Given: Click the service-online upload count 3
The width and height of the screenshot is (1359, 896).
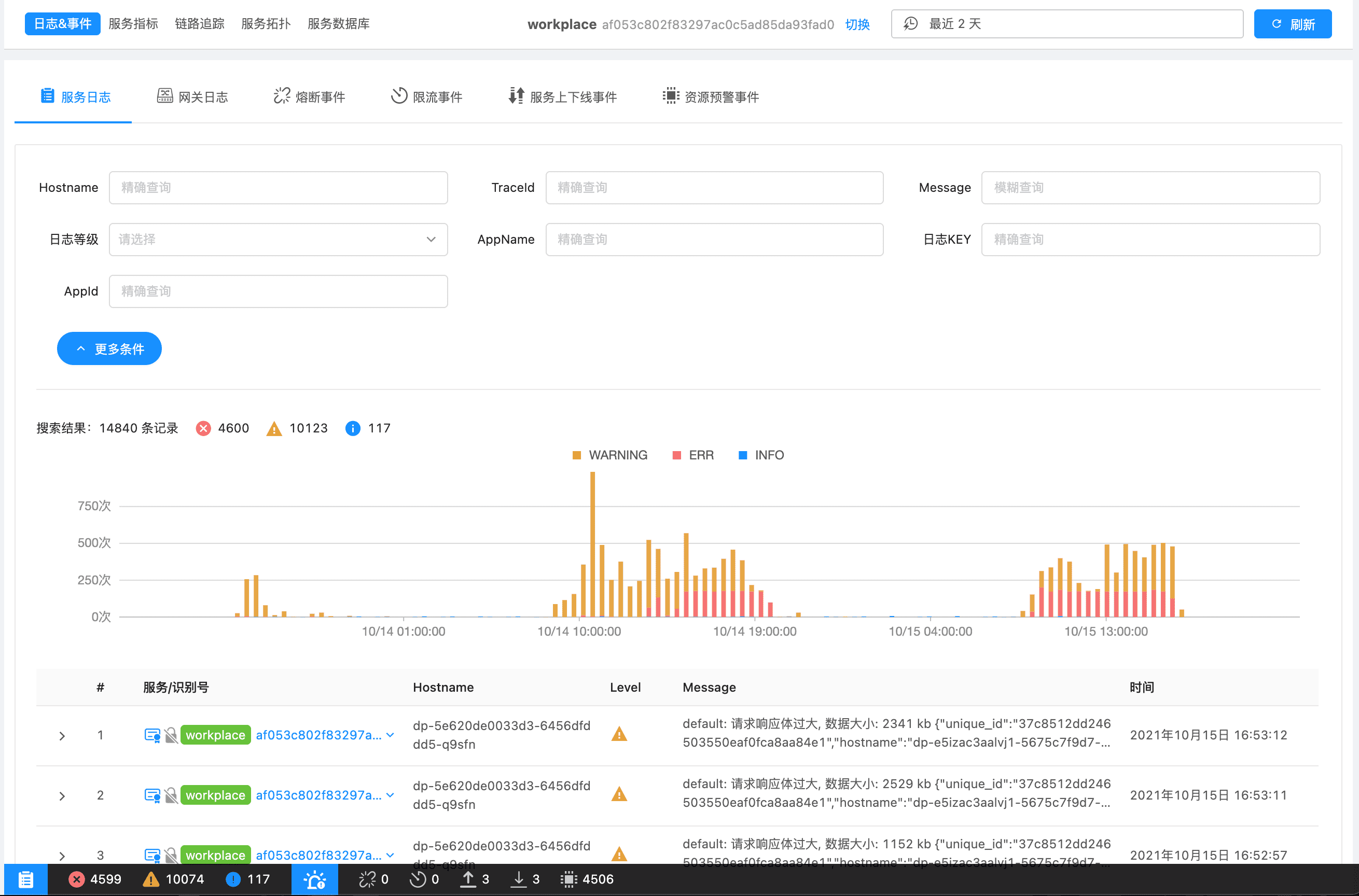Looking at the screenshot, I should click(x=475, y=879).
